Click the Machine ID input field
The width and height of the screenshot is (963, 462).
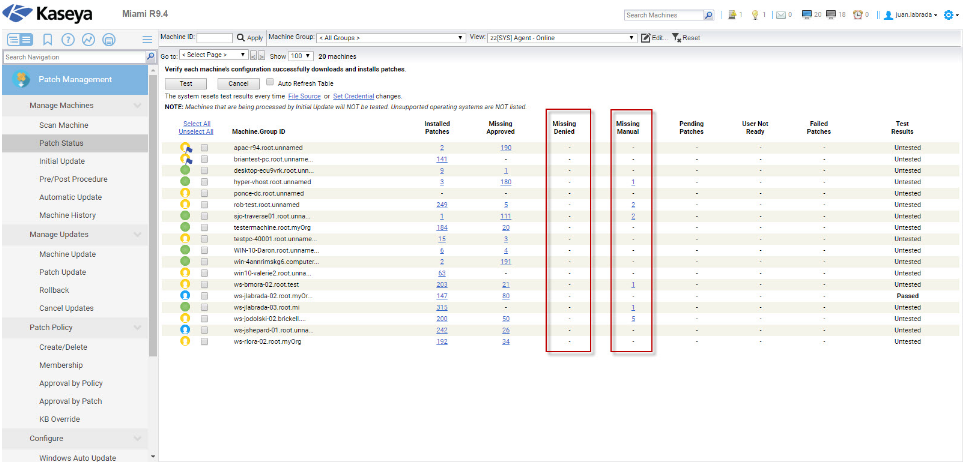214,38
